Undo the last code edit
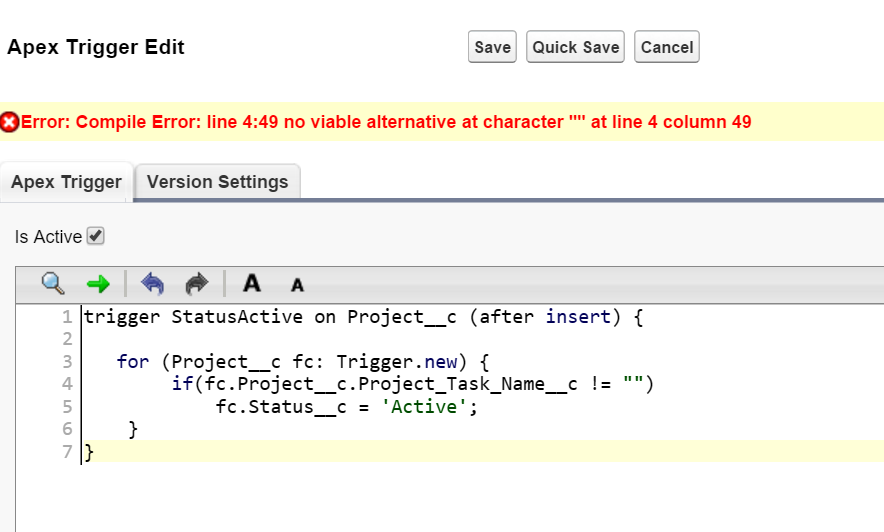The image size is (884, 532). (152, 284)
